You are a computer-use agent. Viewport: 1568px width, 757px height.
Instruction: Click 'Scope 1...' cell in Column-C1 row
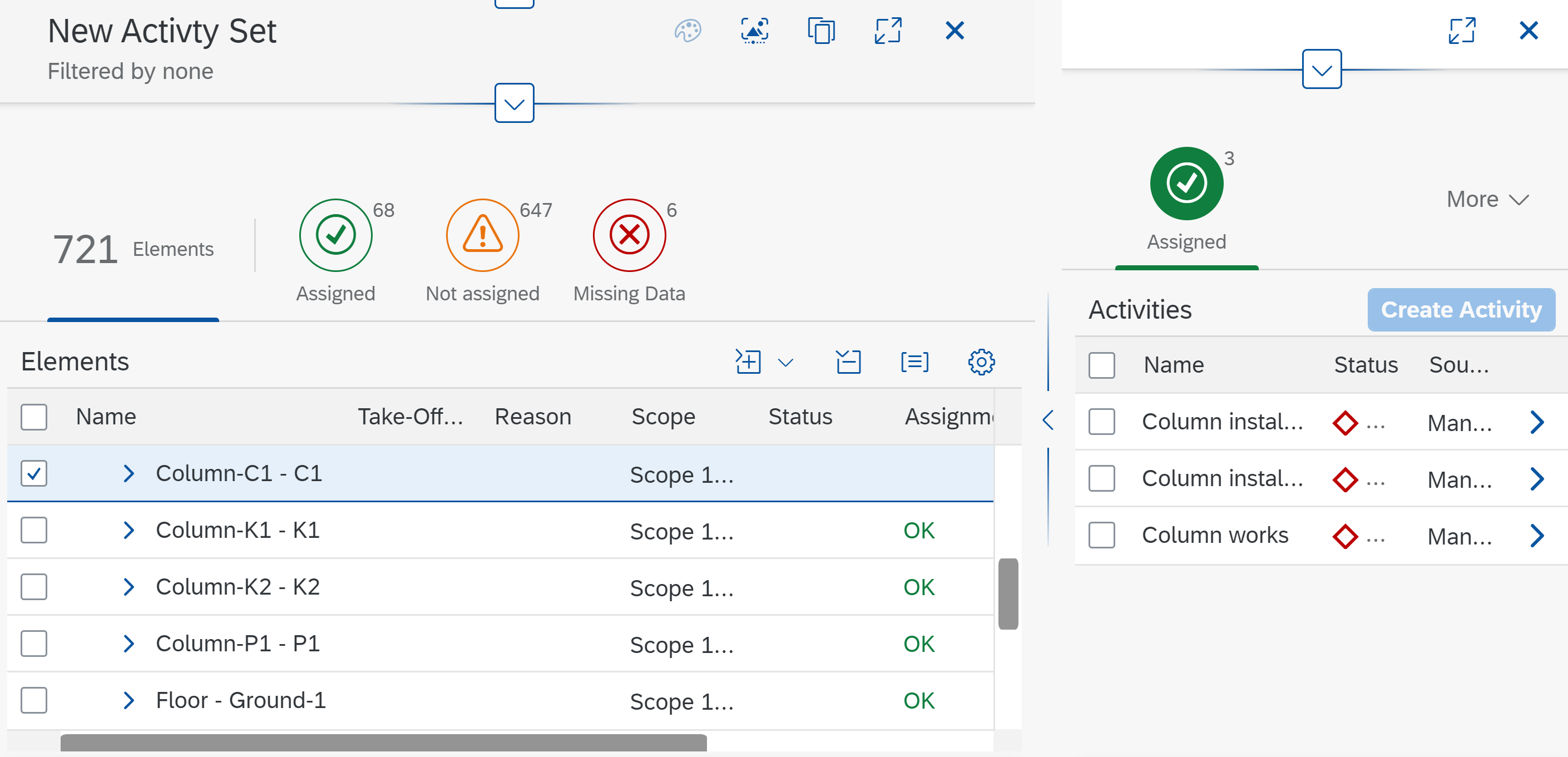pos(682,474)
